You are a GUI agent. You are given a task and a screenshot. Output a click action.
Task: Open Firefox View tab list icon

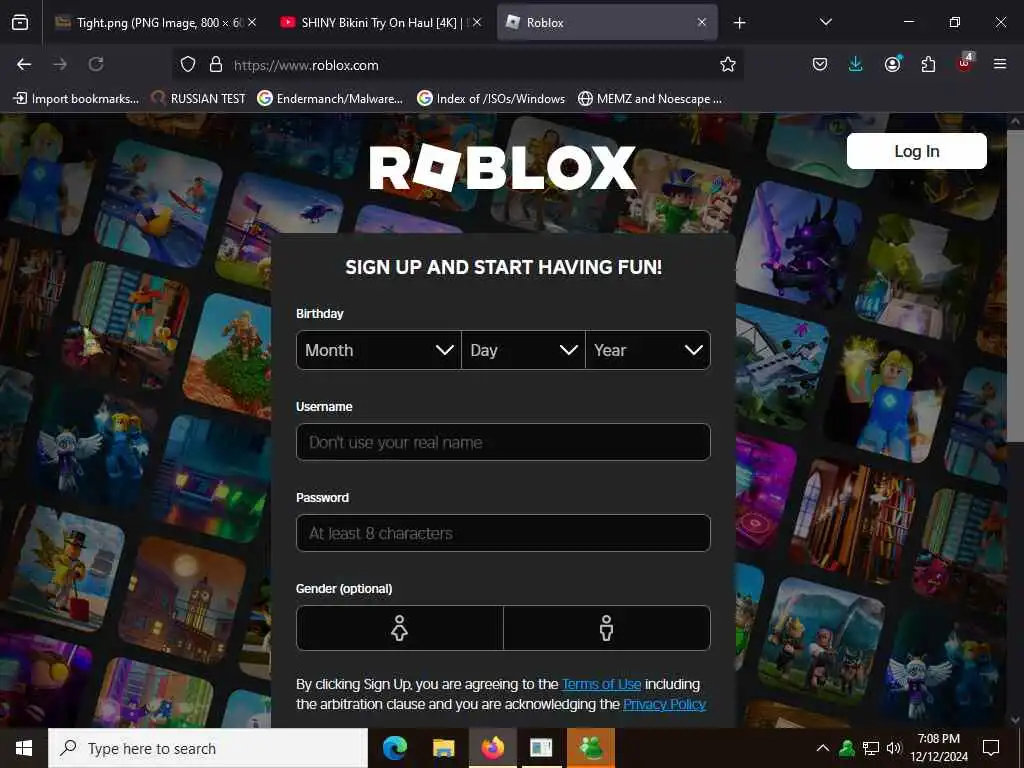pos(20,22)
